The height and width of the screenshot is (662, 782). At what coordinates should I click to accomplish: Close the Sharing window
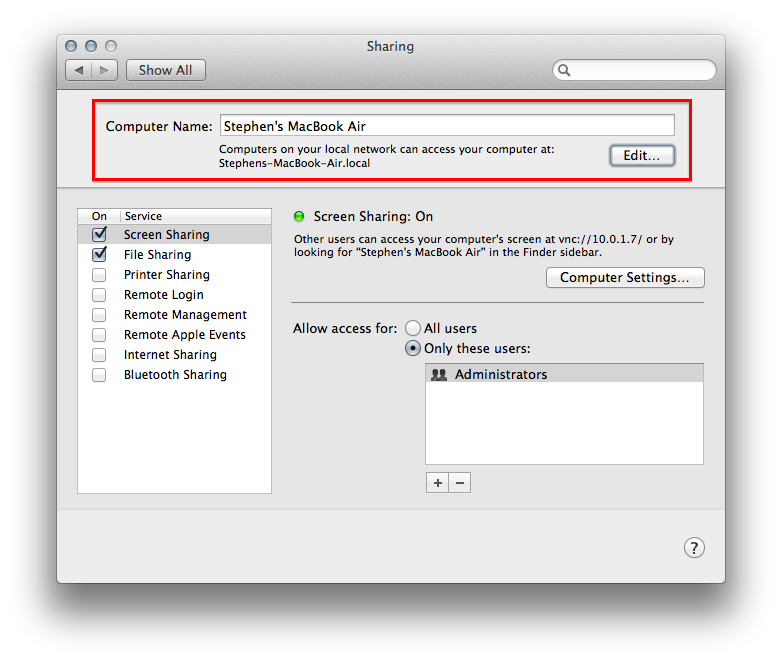tap(71, 46)
